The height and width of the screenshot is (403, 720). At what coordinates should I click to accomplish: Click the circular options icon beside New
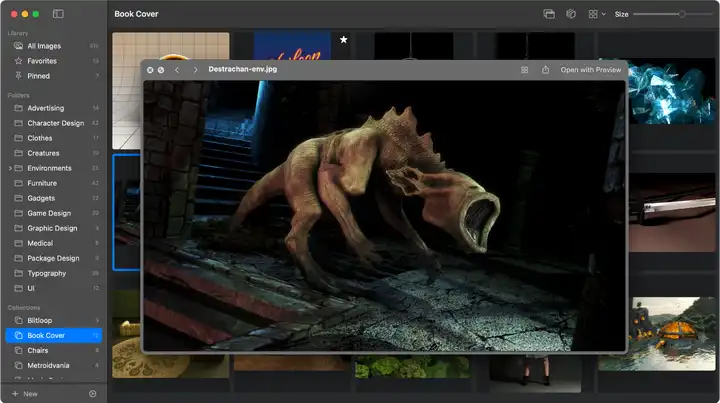point(93,394)
